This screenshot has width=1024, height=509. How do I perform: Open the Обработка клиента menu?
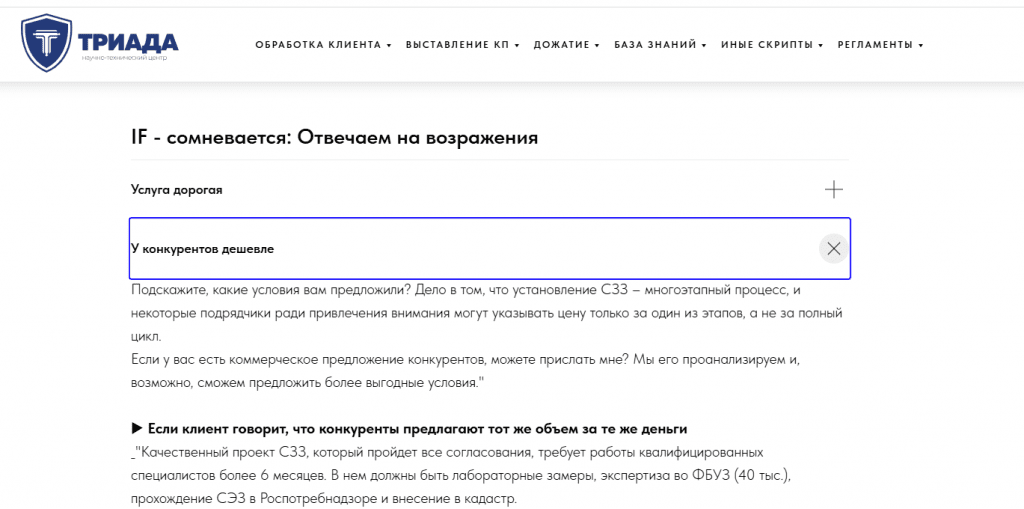[323, 45]
